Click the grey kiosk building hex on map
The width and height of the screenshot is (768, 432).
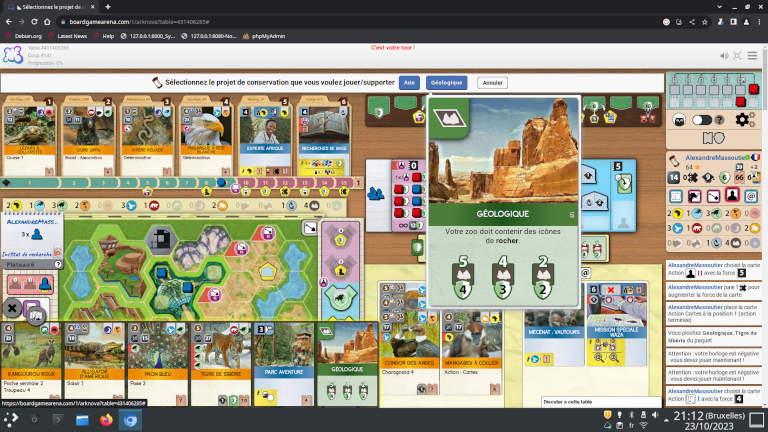[160, 239]
